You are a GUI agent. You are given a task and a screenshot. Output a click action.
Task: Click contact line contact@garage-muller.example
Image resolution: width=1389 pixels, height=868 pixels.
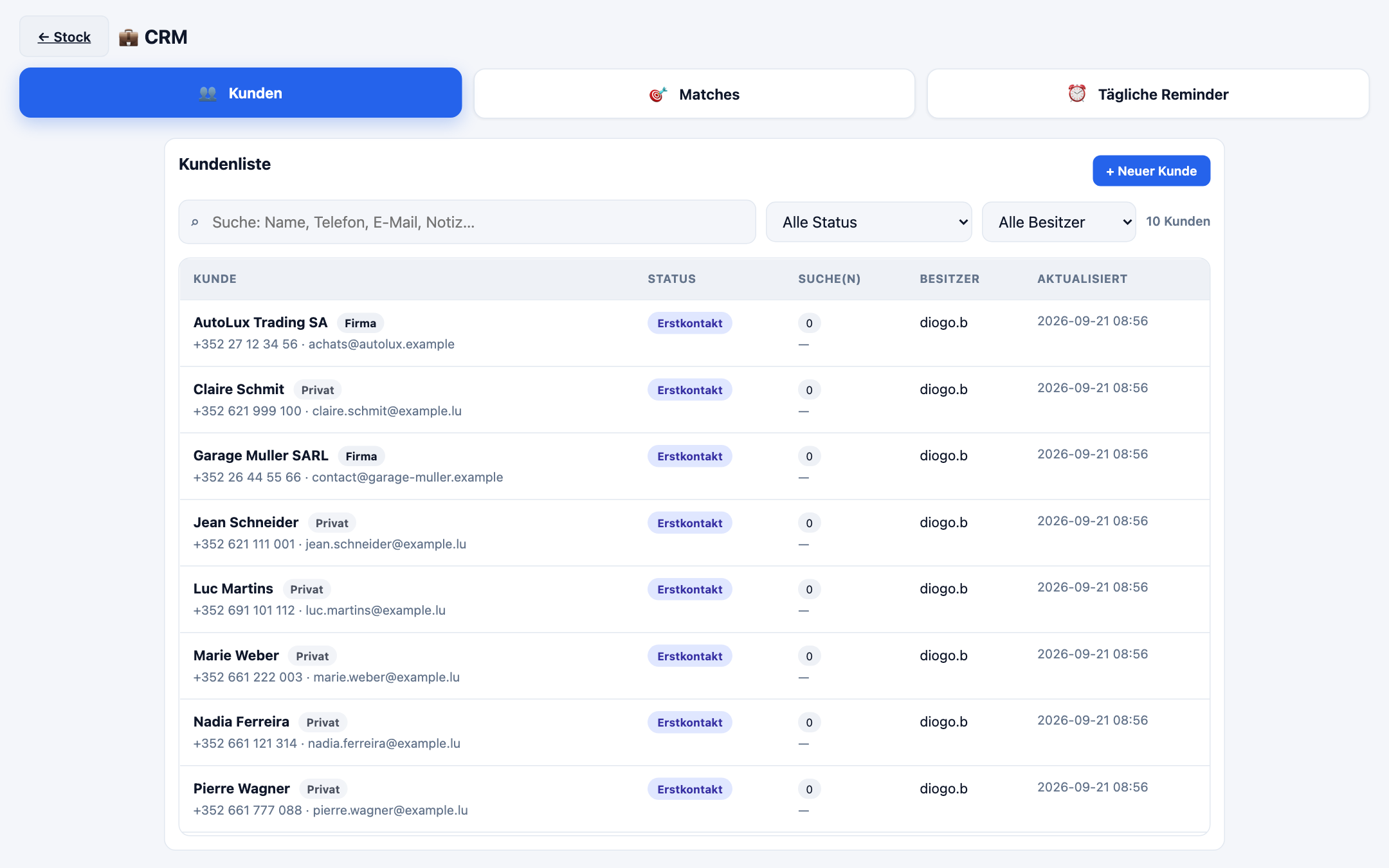coord(348,477)
